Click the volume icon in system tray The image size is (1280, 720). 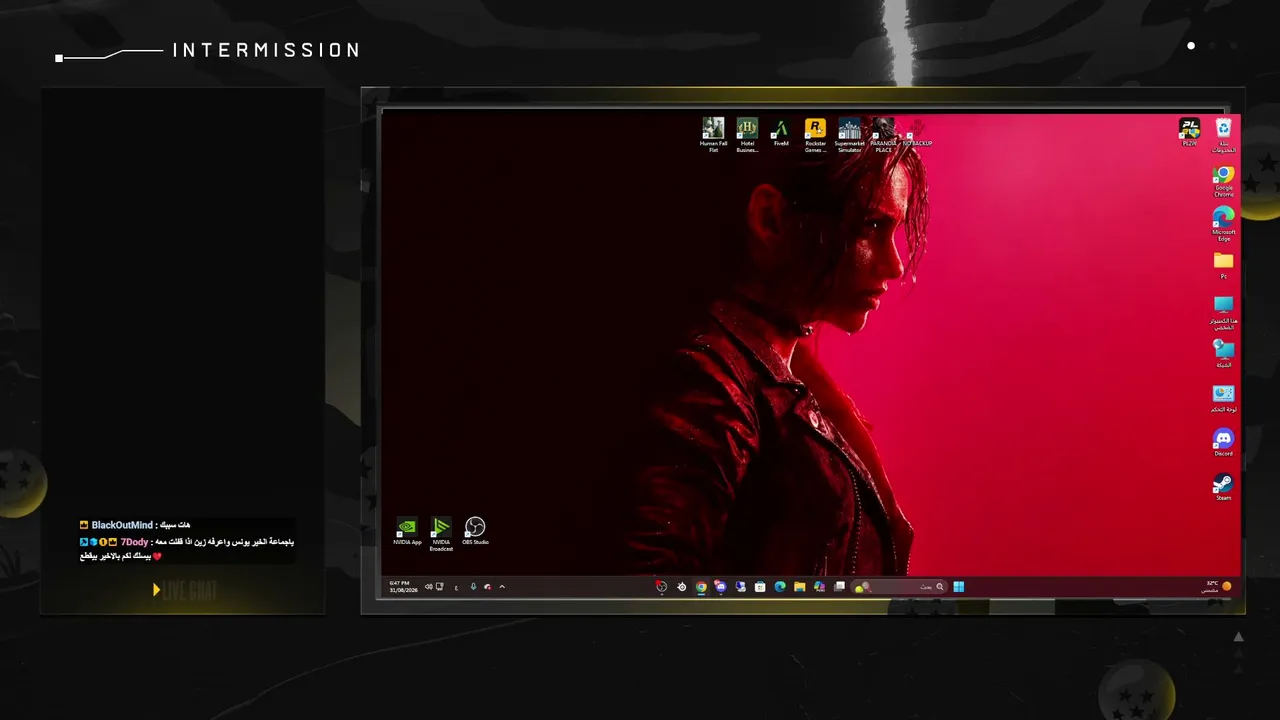429,587
